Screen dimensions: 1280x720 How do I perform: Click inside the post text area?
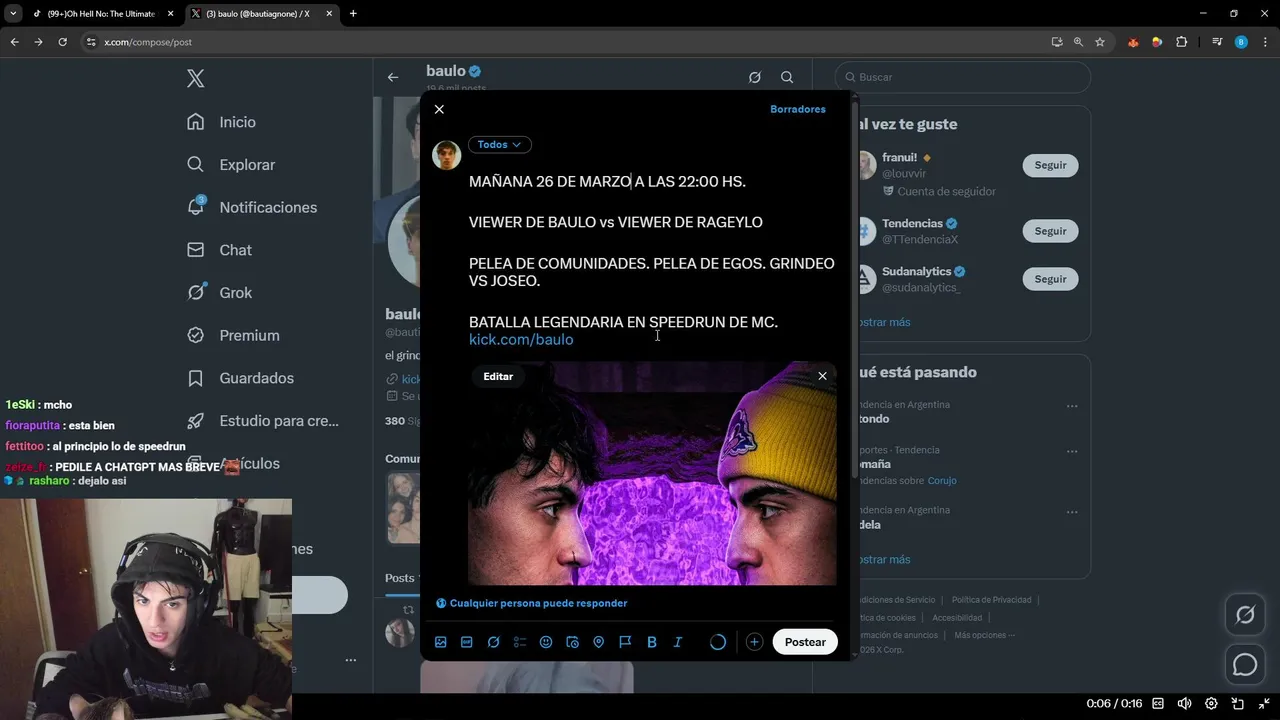[x=652, y=260]
